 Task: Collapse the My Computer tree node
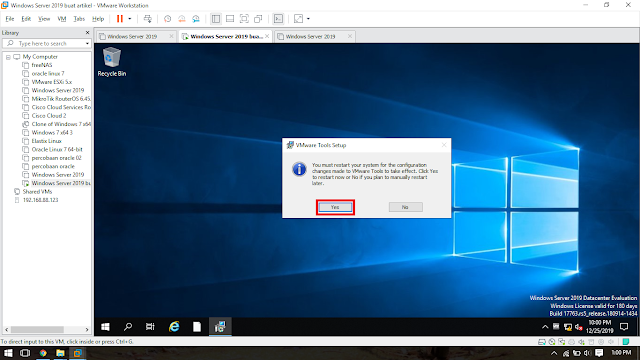(8, 57)
